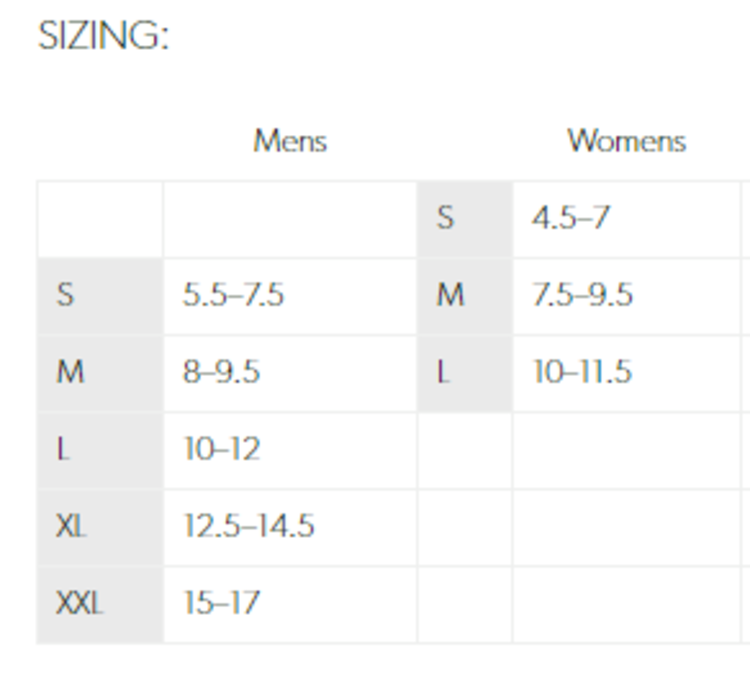Click the Womens 10–11.5 size range
The height and width of the screenshot is (678, 750).
coord(583,372)
